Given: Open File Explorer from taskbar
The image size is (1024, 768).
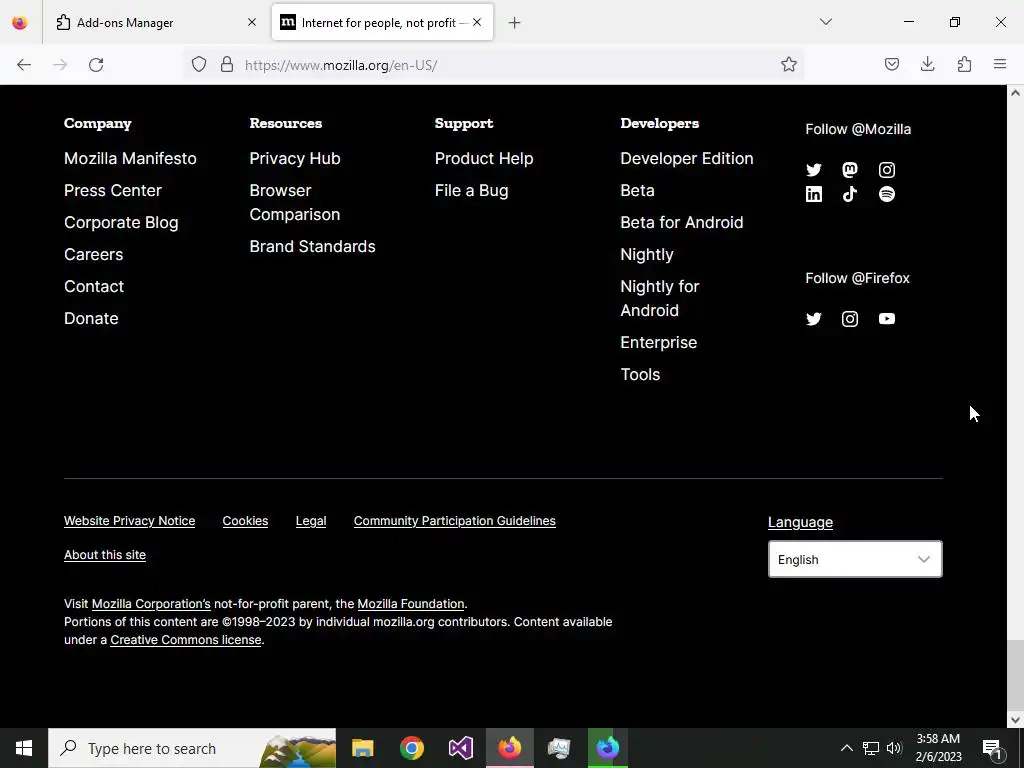Looking at the screenshot, I should click(x=362, y=748).
